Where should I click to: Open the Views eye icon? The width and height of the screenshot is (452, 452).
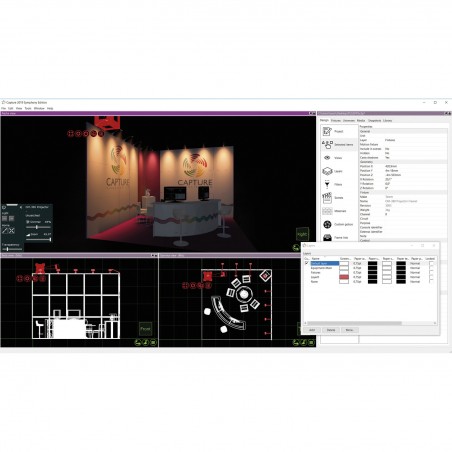(327, 158)
